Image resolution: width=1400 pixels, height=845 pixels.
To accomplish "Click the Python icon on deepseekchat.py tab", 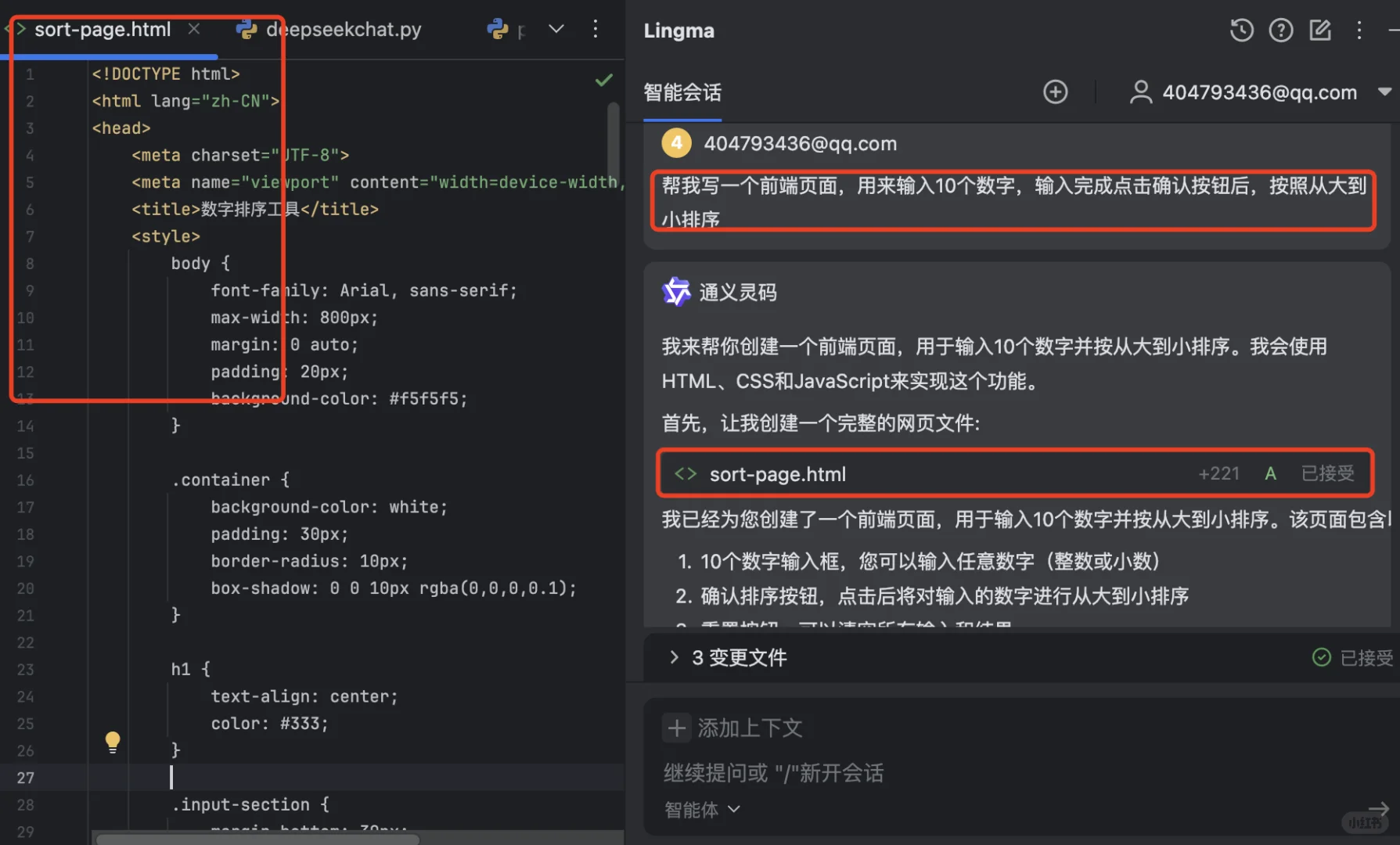I will click(246, 29).
